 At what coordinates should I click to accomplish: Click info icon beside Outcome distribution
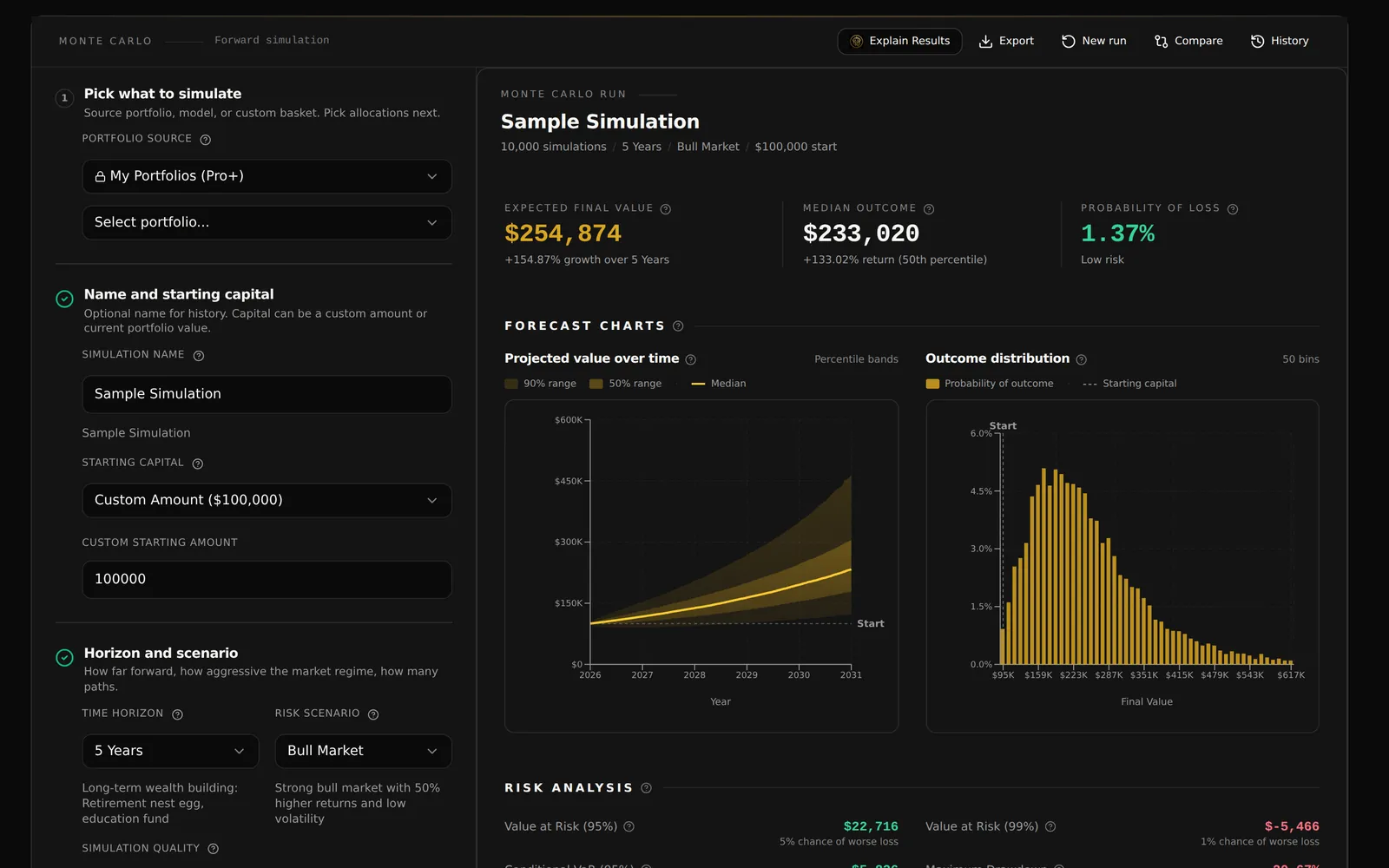[x=1082, y=359]
